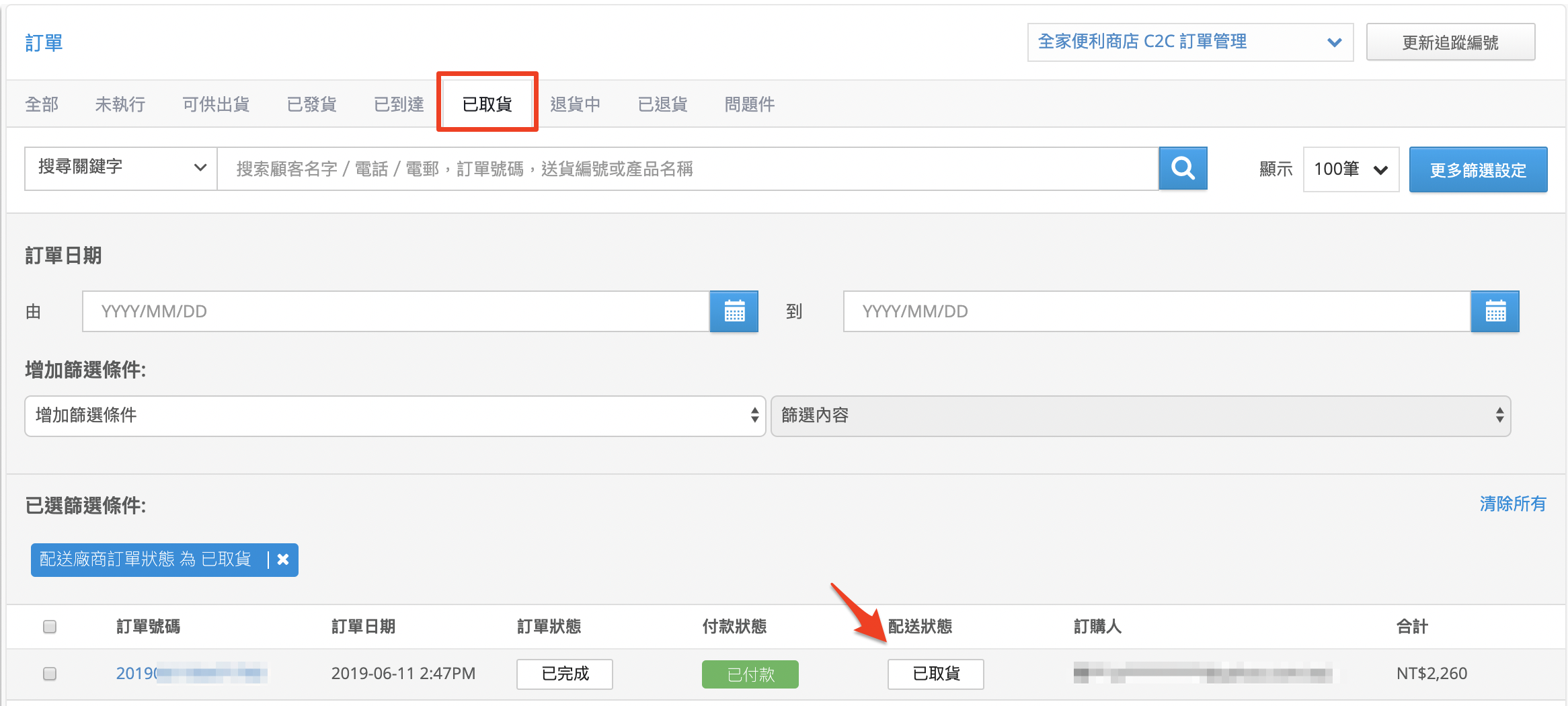The width and height of the screenshot is (1568, 706).
Task: Toggle the select-all orders checkbox in header
Action: pos(50,627)
